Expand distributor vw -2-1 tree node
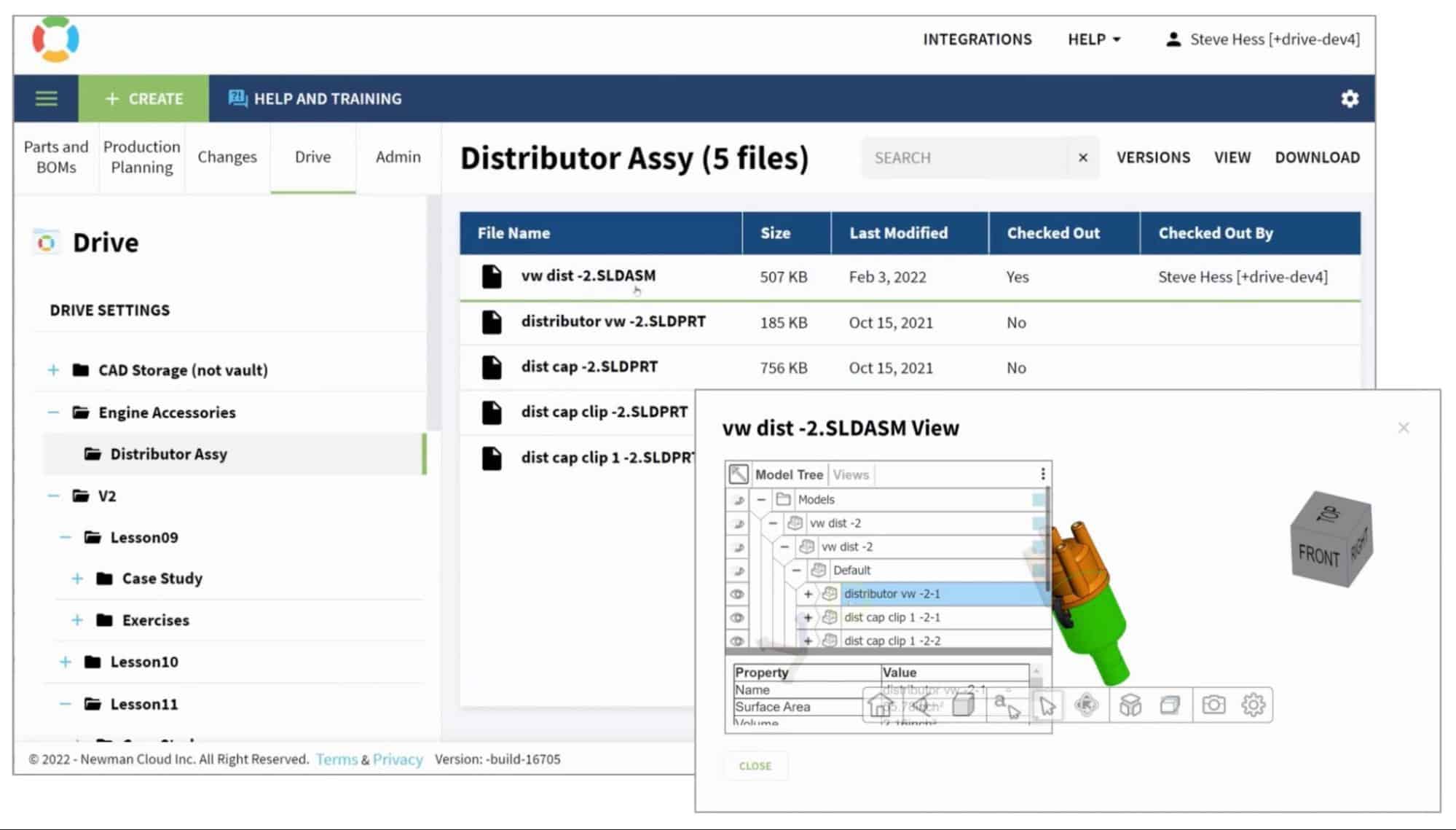1456x830 pixels. point(808,594)
